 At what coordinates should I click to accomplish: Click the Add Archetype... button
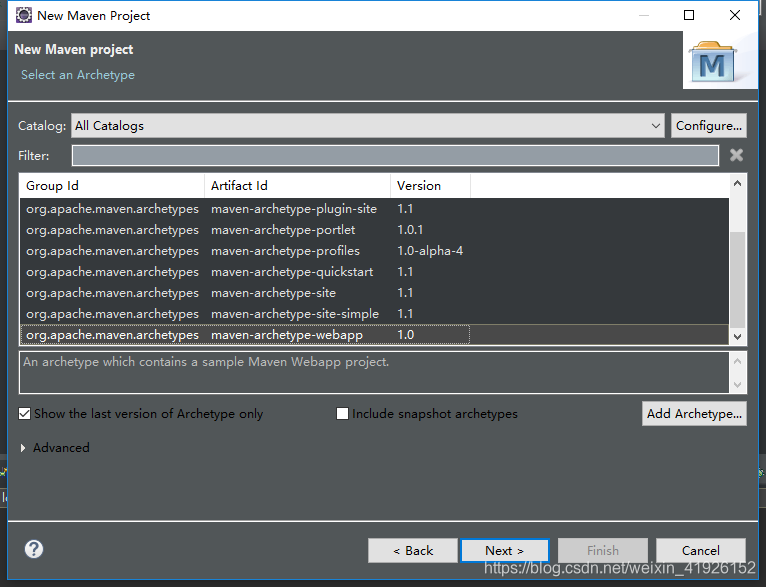[x=694, y=414]
